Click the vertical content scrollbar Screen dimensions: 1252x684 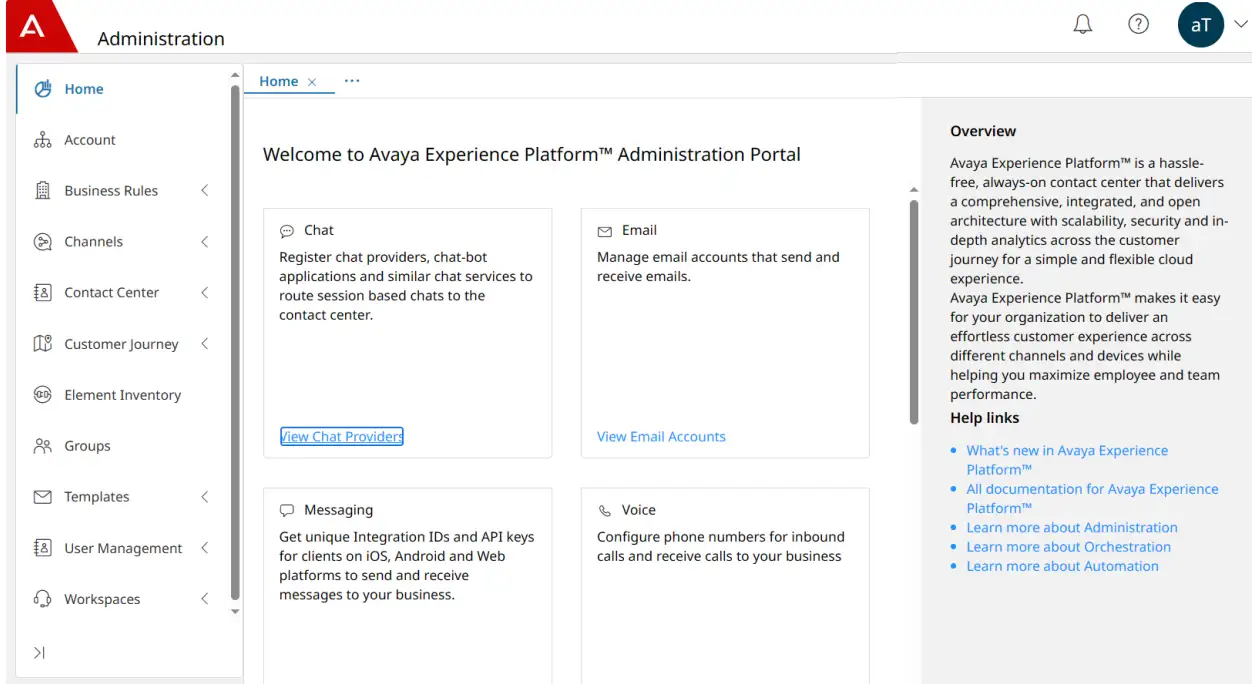(913, 310)
